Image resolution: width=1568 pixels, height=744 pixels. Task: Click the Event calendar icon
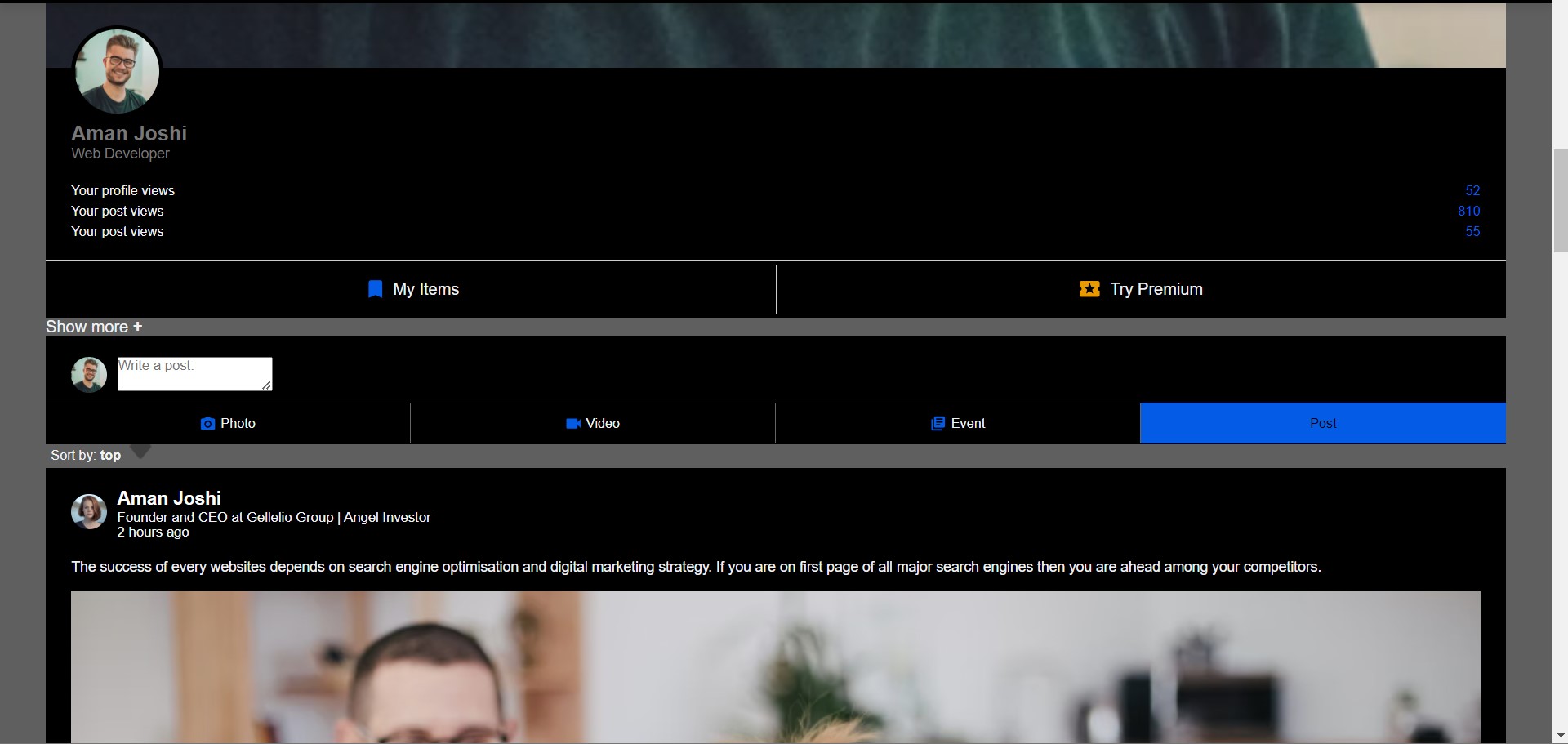(938, 423)
